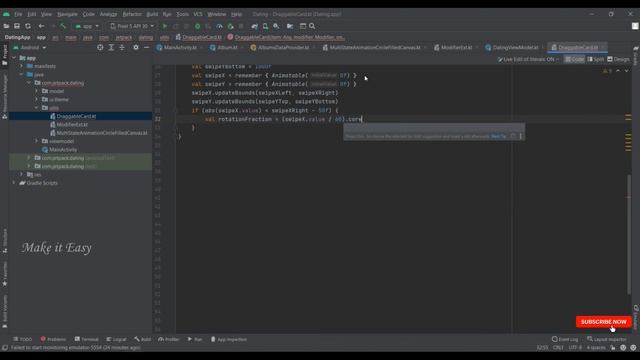The height and width of the screenshot is (360, 640).
Task: Select MultiStateAnimationCircleFilledCanvas.kt in tree
Action: [x=102, y=133]
